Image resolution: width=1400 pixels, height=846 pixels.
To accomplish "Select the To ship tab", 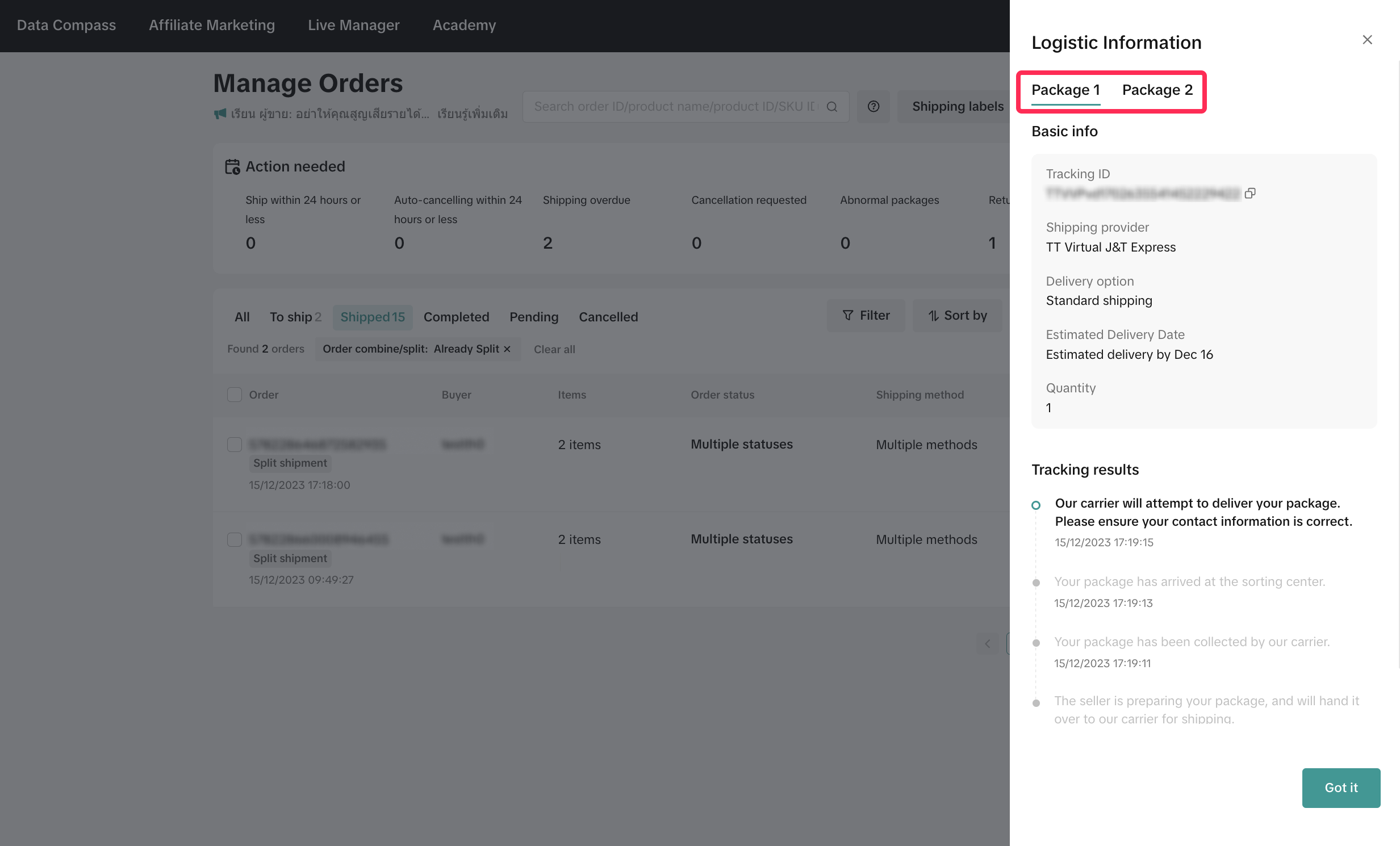I will point(295,317).
